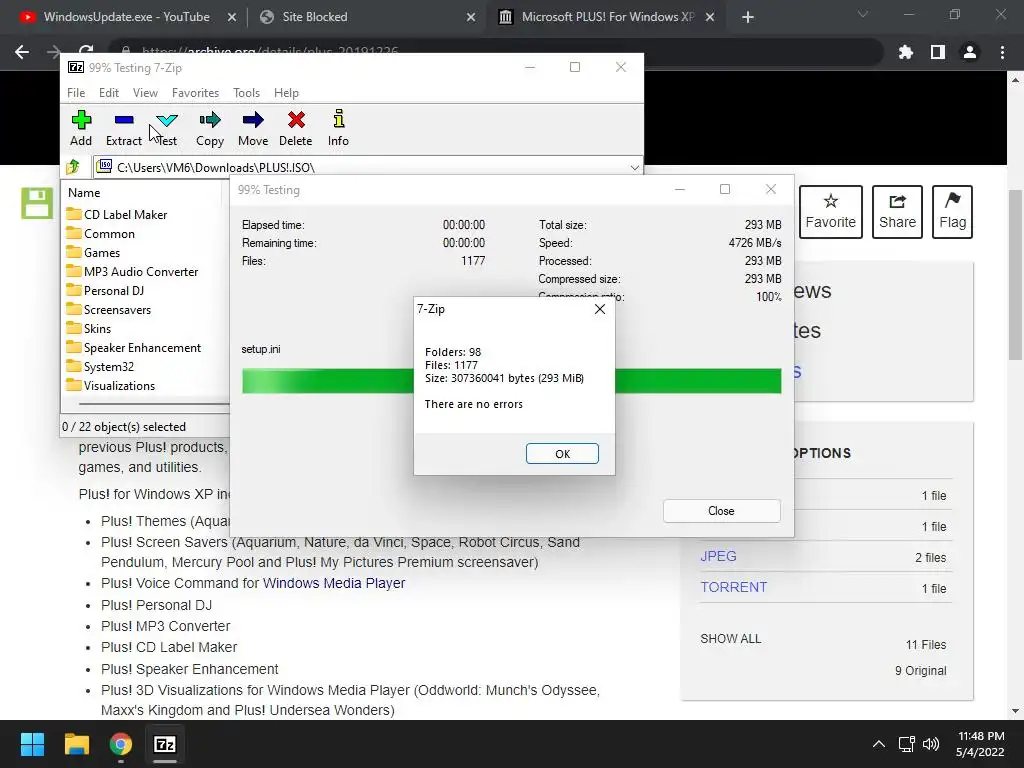Screen dimensions: 1024x768
Task: Click the network tray icon
Action: click(x=906, y=744)
